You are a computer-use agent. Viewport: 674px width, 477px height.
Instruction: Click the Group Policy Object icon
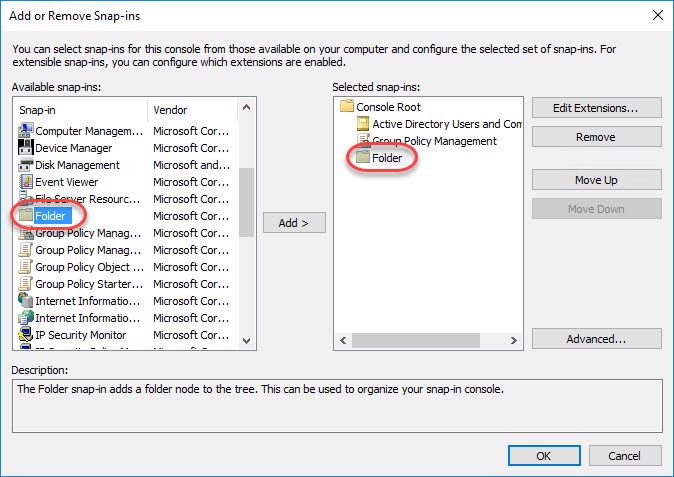(26, 267)
